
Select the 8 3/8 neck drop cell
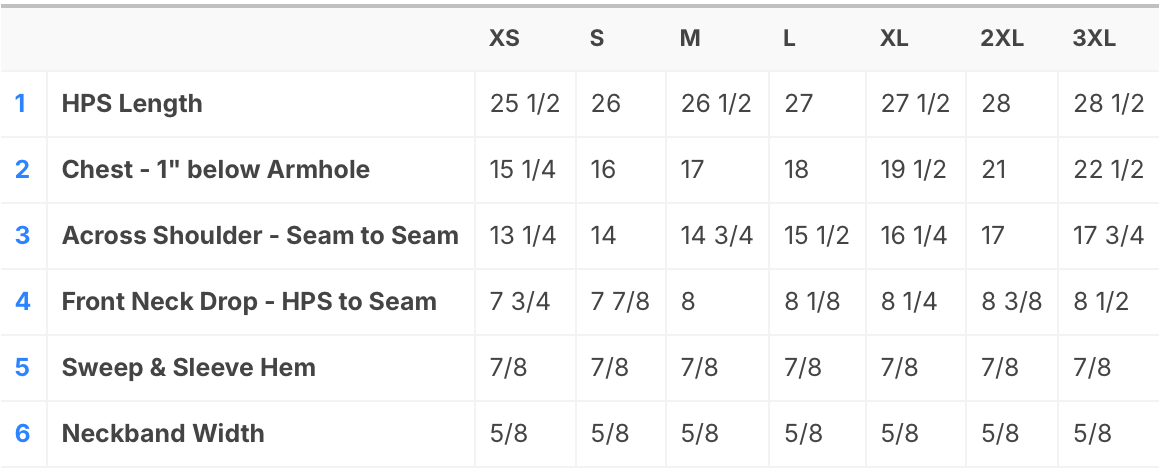point(1012,301)
